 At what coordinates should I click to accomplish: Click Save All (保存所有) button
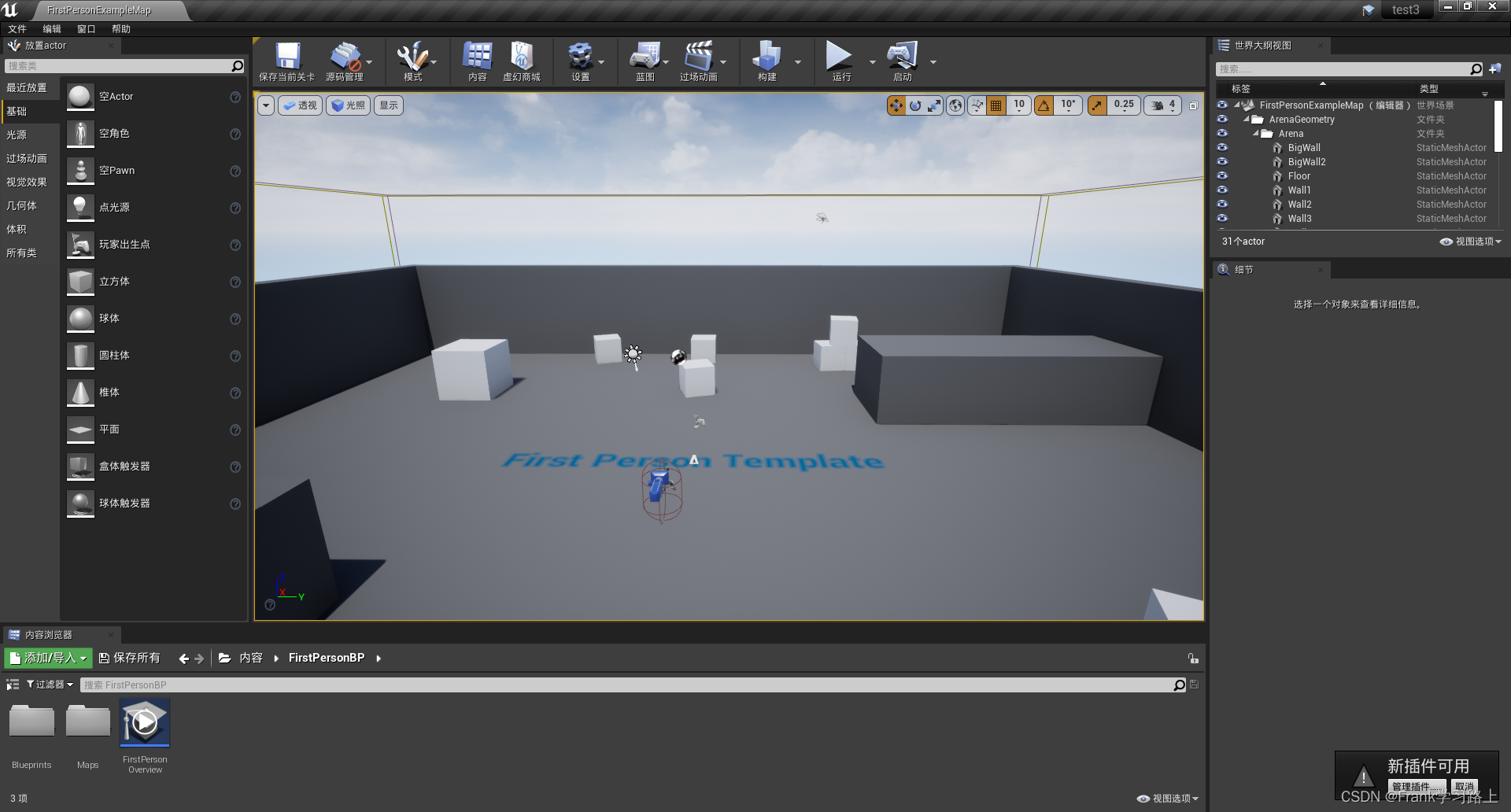click(x=130, y=658)
